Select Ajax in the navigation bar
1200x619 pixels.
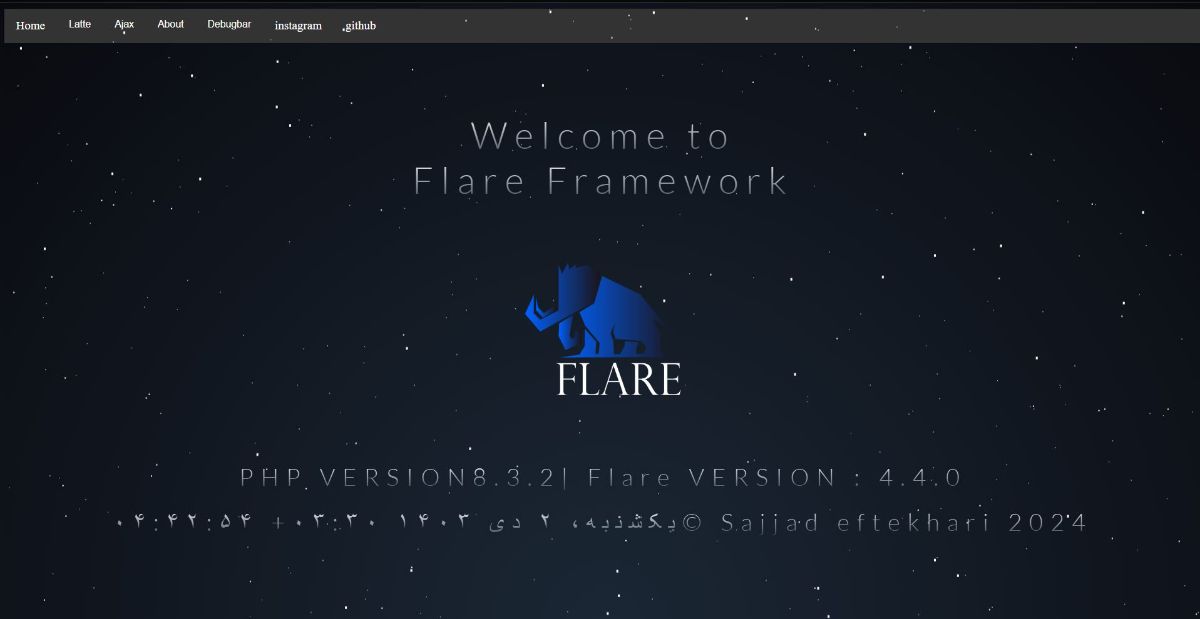tap(124, 24)
